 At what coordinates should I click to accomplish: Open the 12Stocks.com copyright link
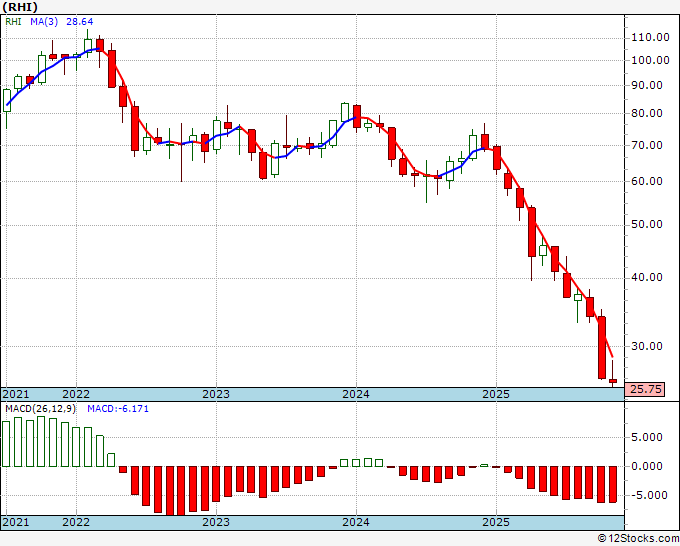coord(638,539)
